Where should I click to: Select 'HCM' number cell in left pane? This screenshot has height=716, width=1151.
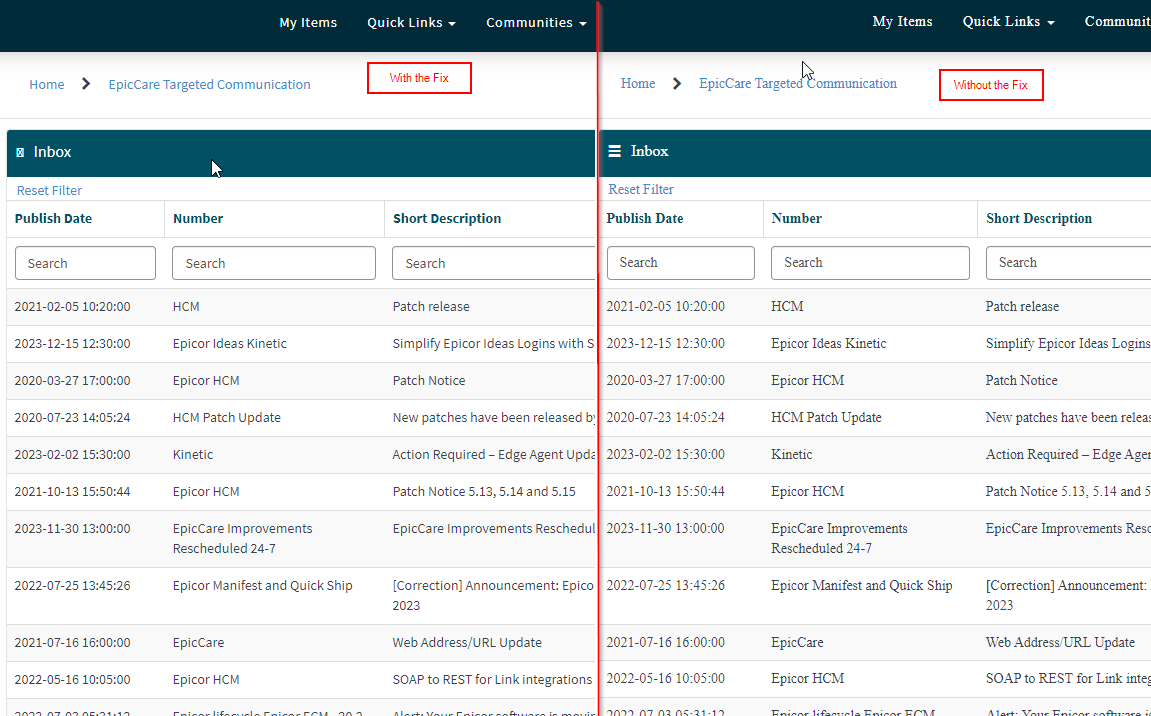(186, 306)
